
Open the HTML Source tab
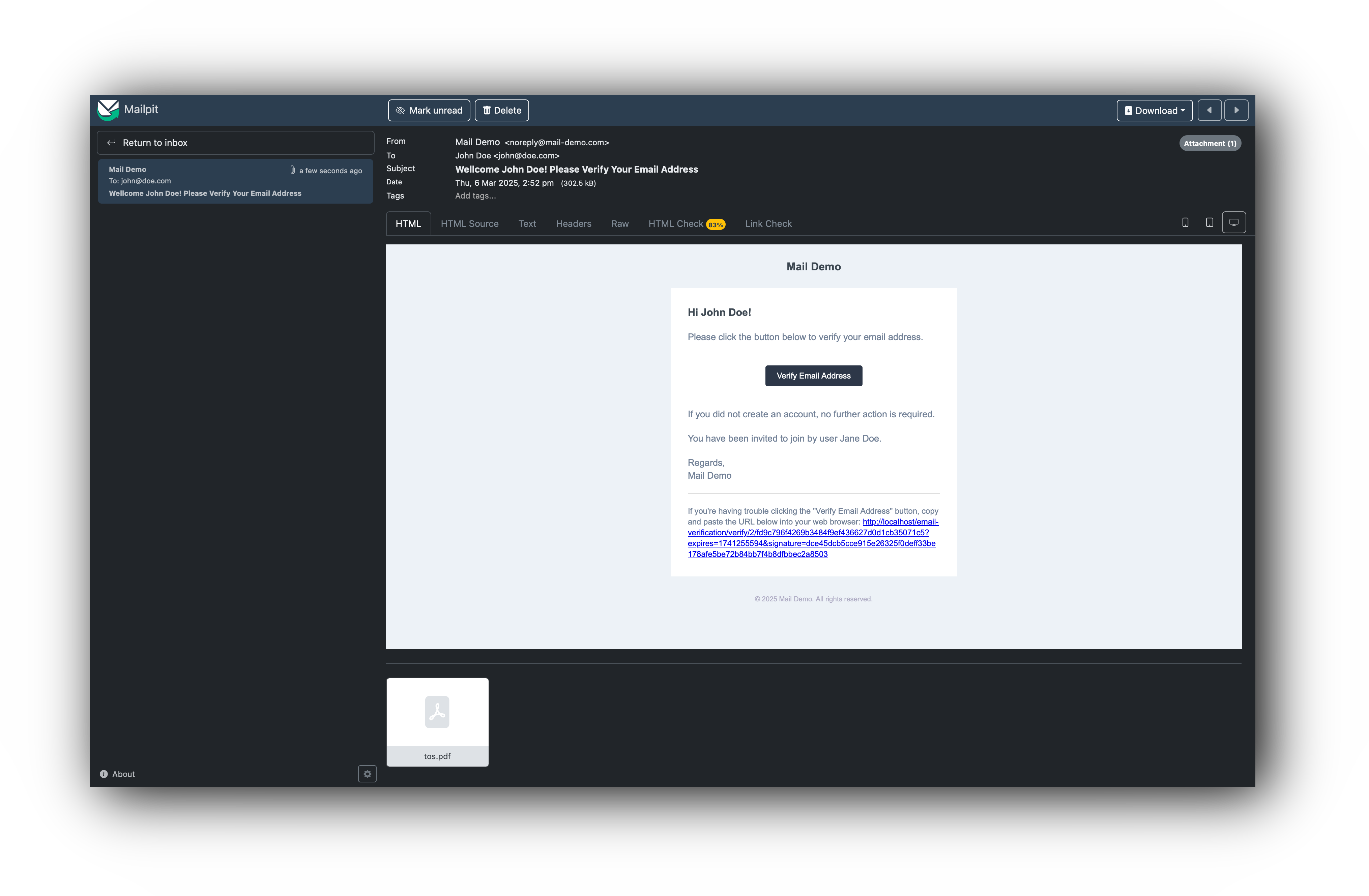pos(469,224)
